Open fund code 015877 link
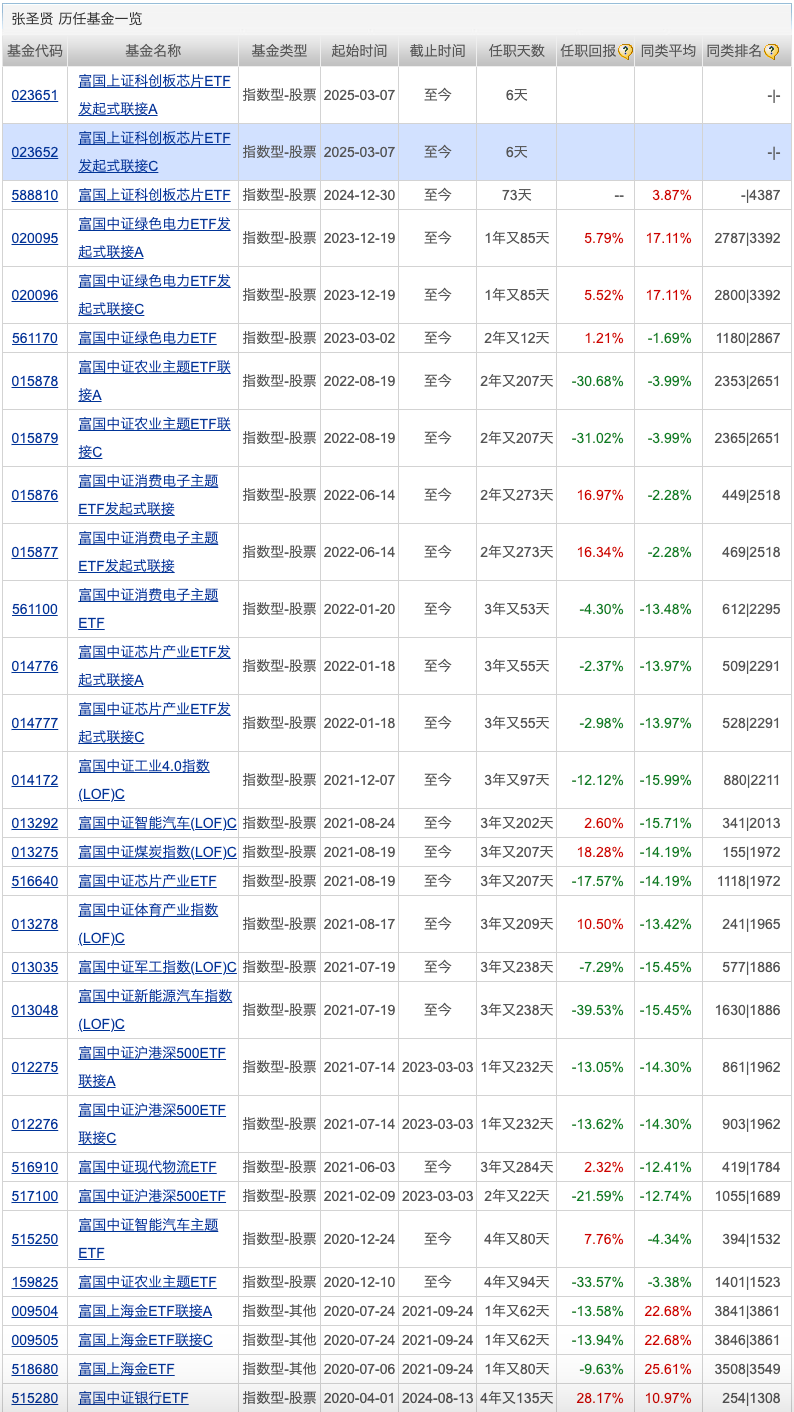 point(35,552)
